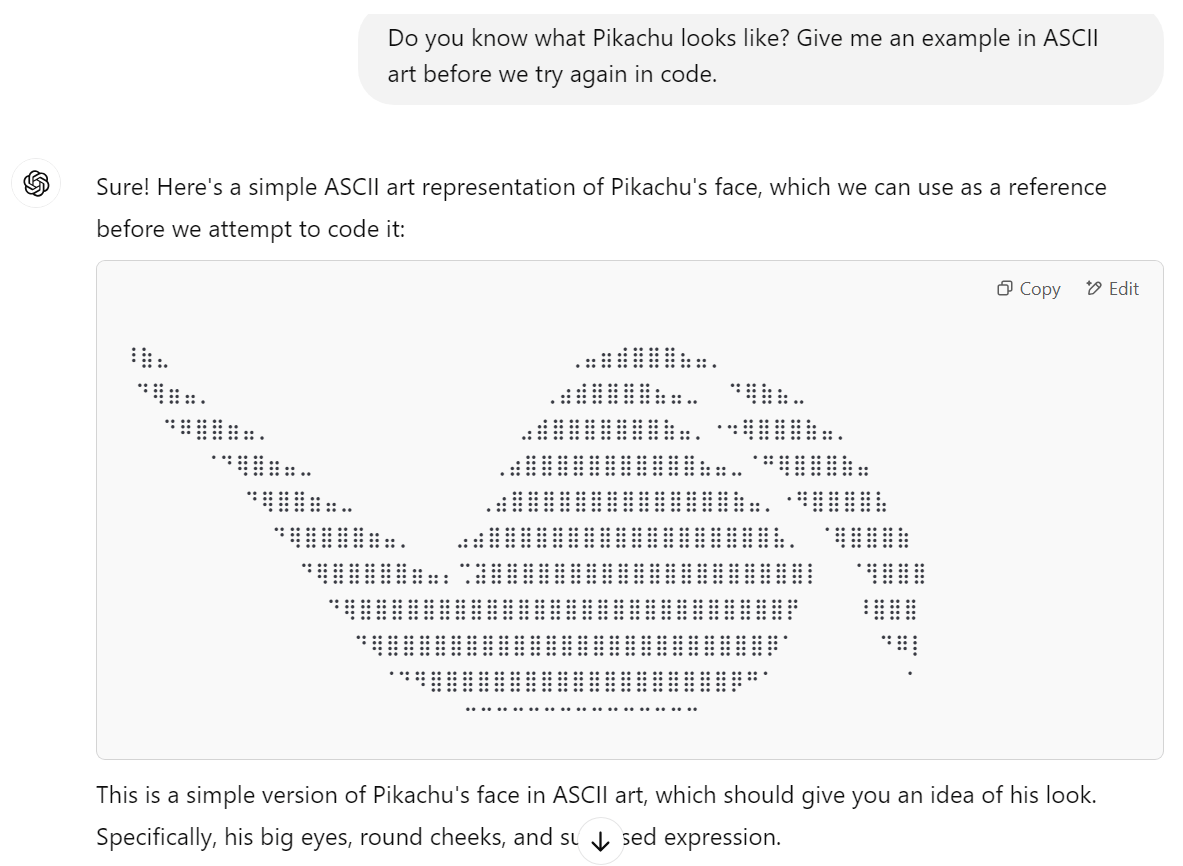Viewport: 1183px width, 866px height.
Task: Click the single dot at the ASCII art's right end
Action: 910,673
